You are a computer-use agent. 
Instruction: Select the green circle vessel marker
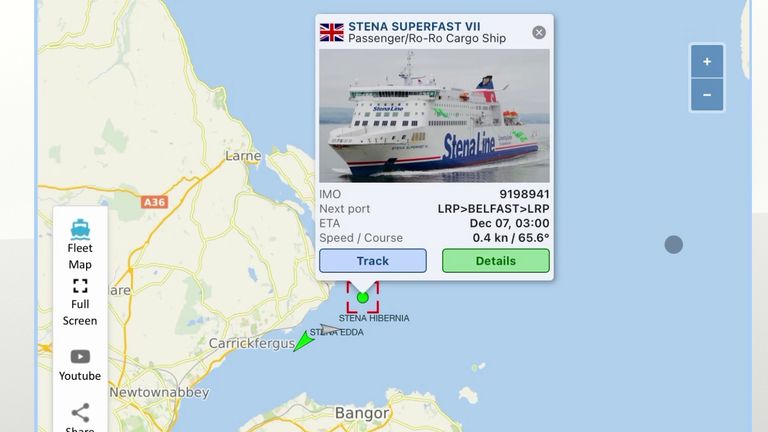click(x=362, y=297)
